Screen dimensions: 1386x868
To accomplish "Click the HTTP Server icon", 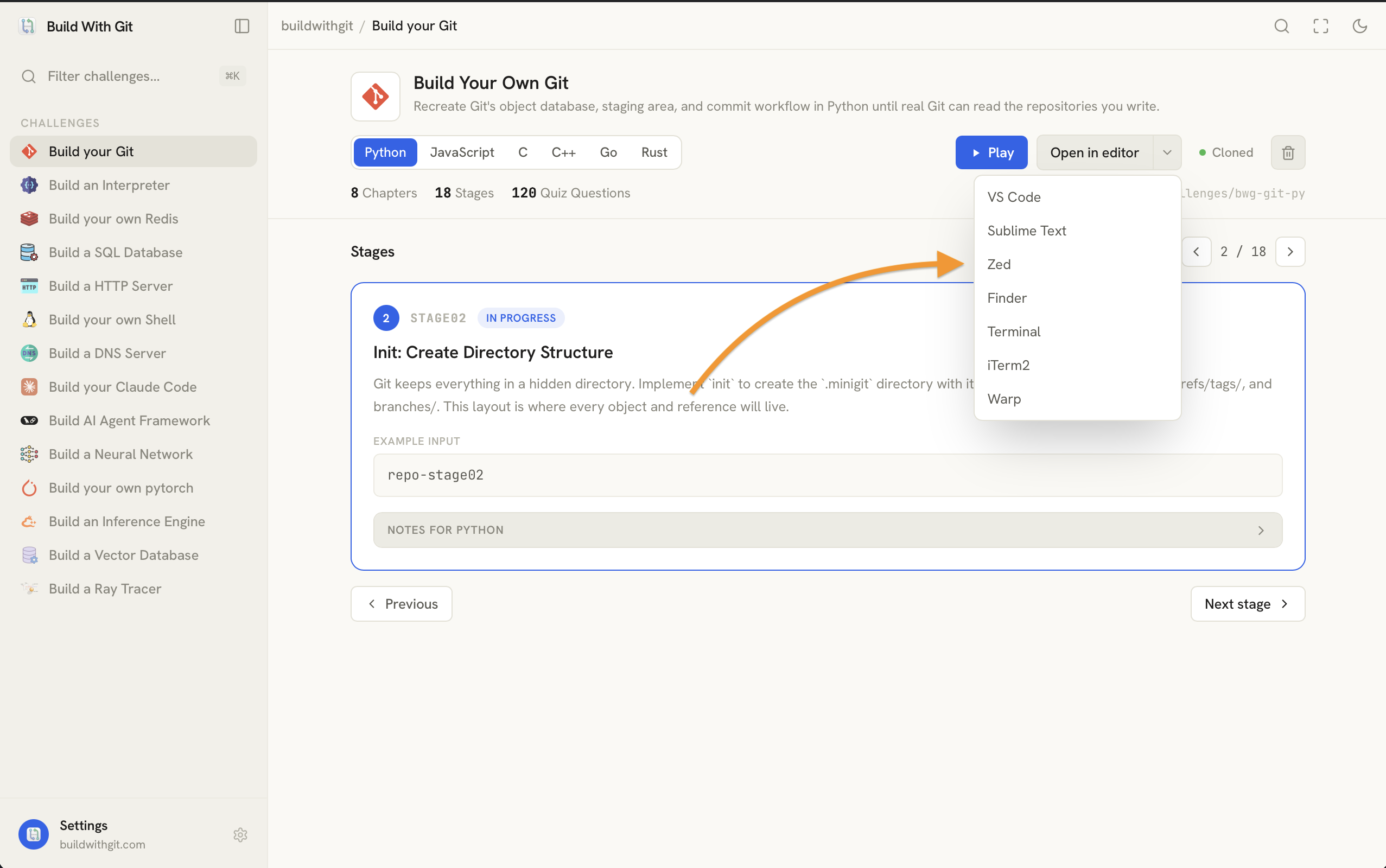I will (29, 286).
